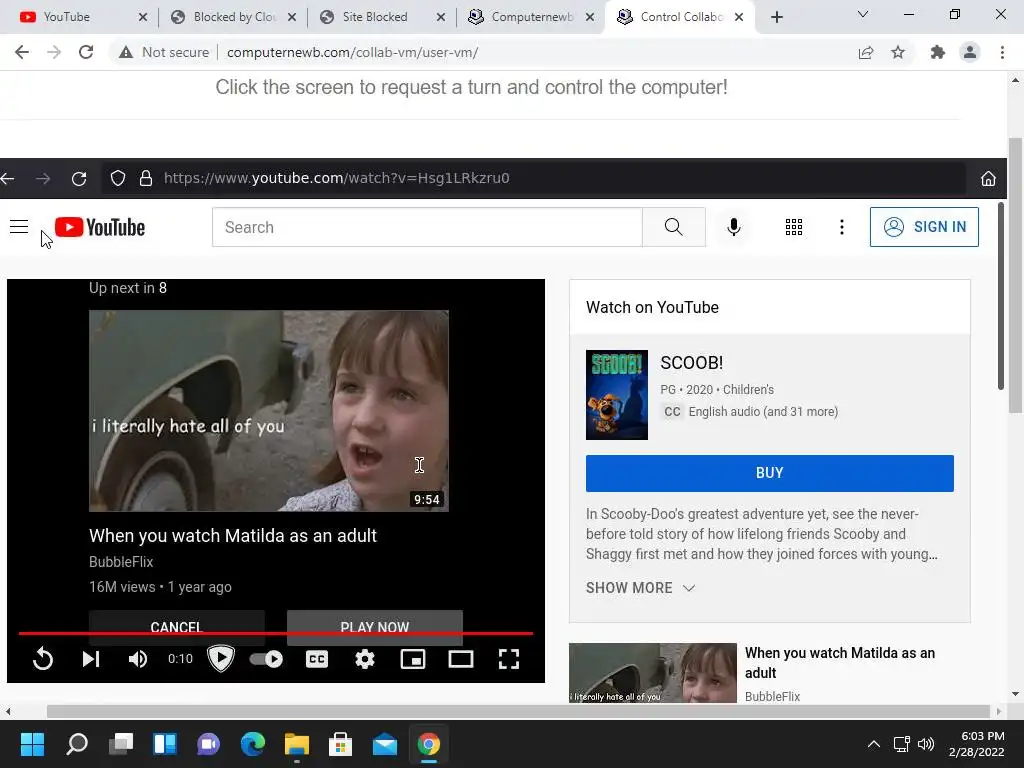Image resolution: width=1024 pixels, height=768 pixels.
Task: Open Chrome extensions puzzle icon
Action: pos(938,52)
